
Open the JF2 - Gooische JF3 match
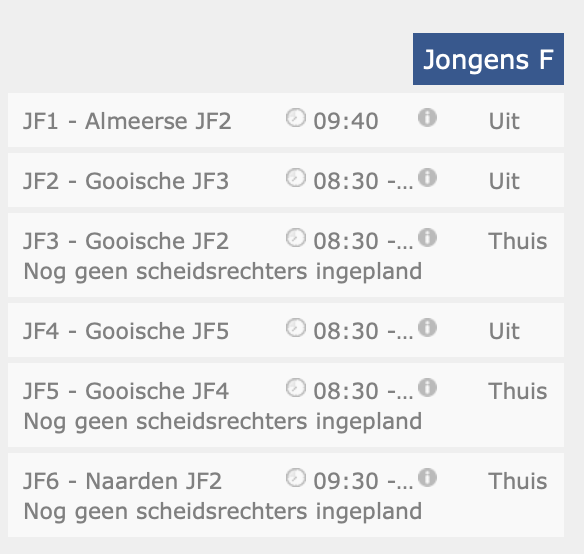pyautogui.click(x=126, y=181)
